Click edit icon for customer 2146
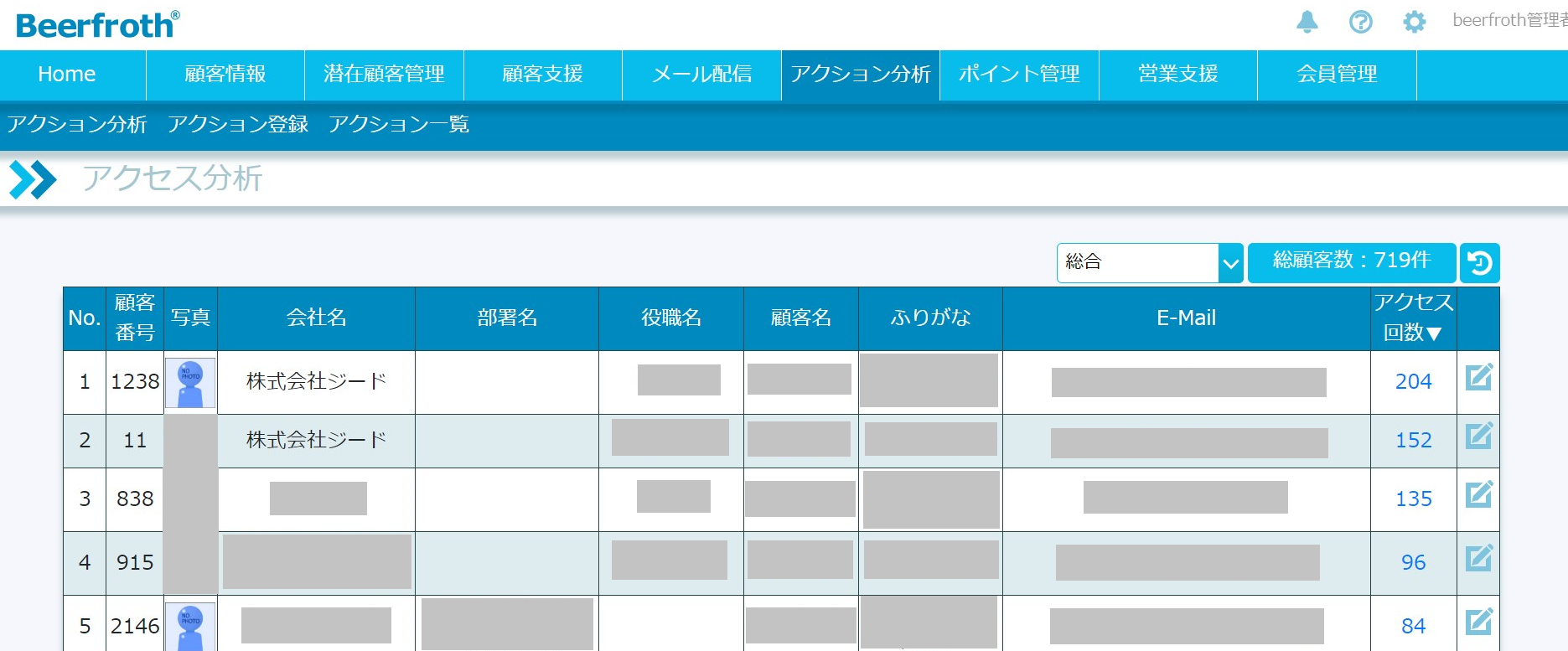 tap(1478, 623)
